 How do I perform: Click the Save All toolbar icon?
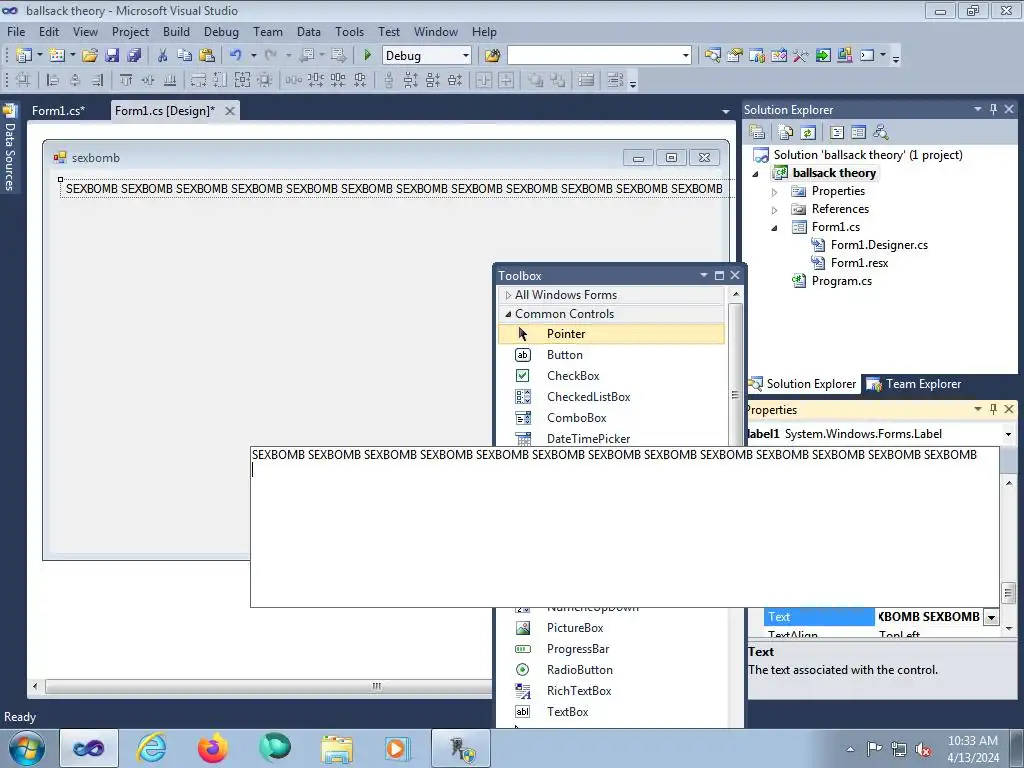[x=134, y=56]
